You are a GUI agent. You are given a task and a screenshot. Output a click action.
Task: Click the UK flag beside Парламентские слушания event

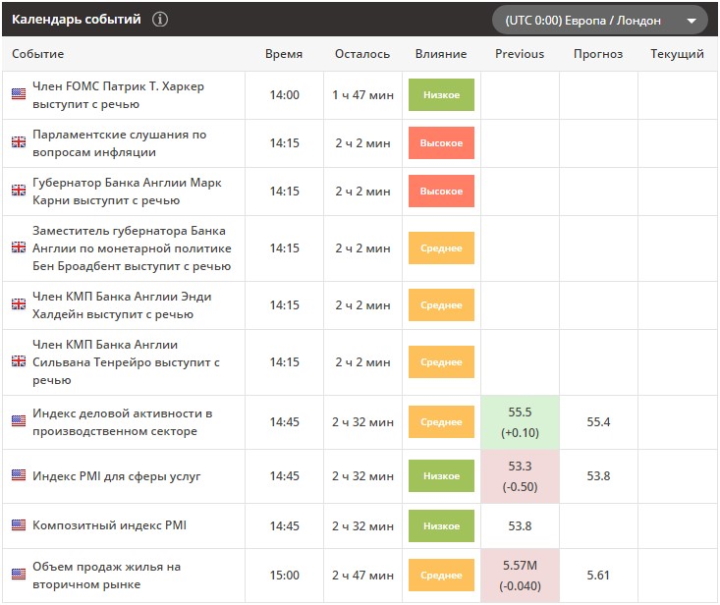pyautogui.click(x=18, y=143)
